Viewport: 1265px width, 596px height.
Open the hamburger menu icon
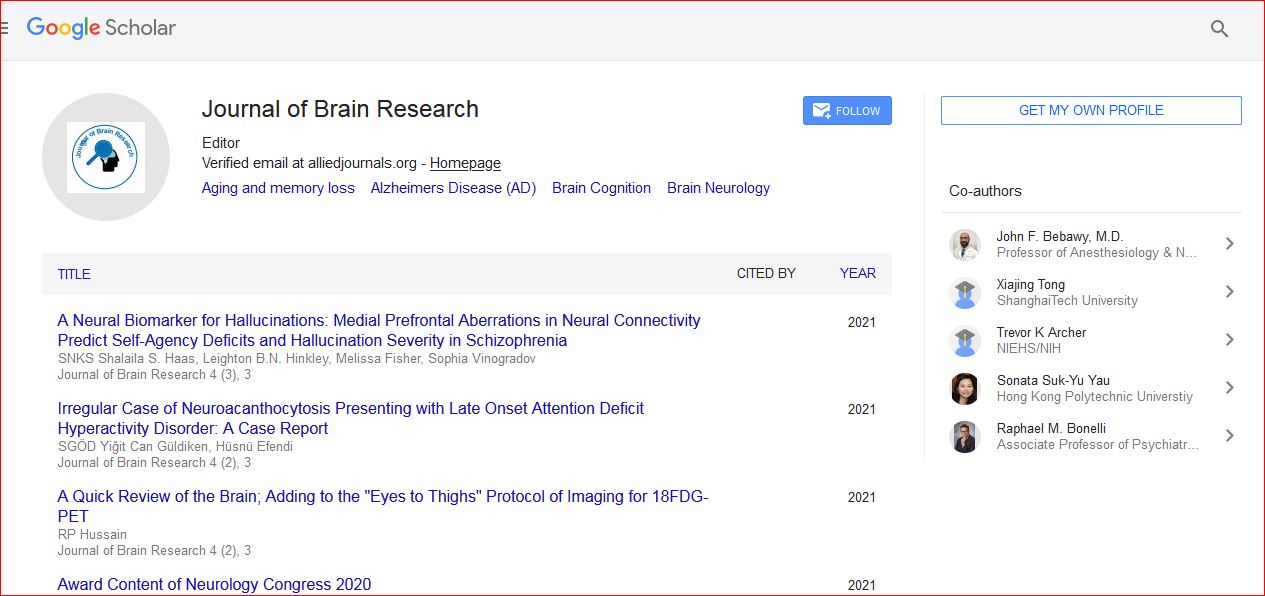(x=5, y=28)
